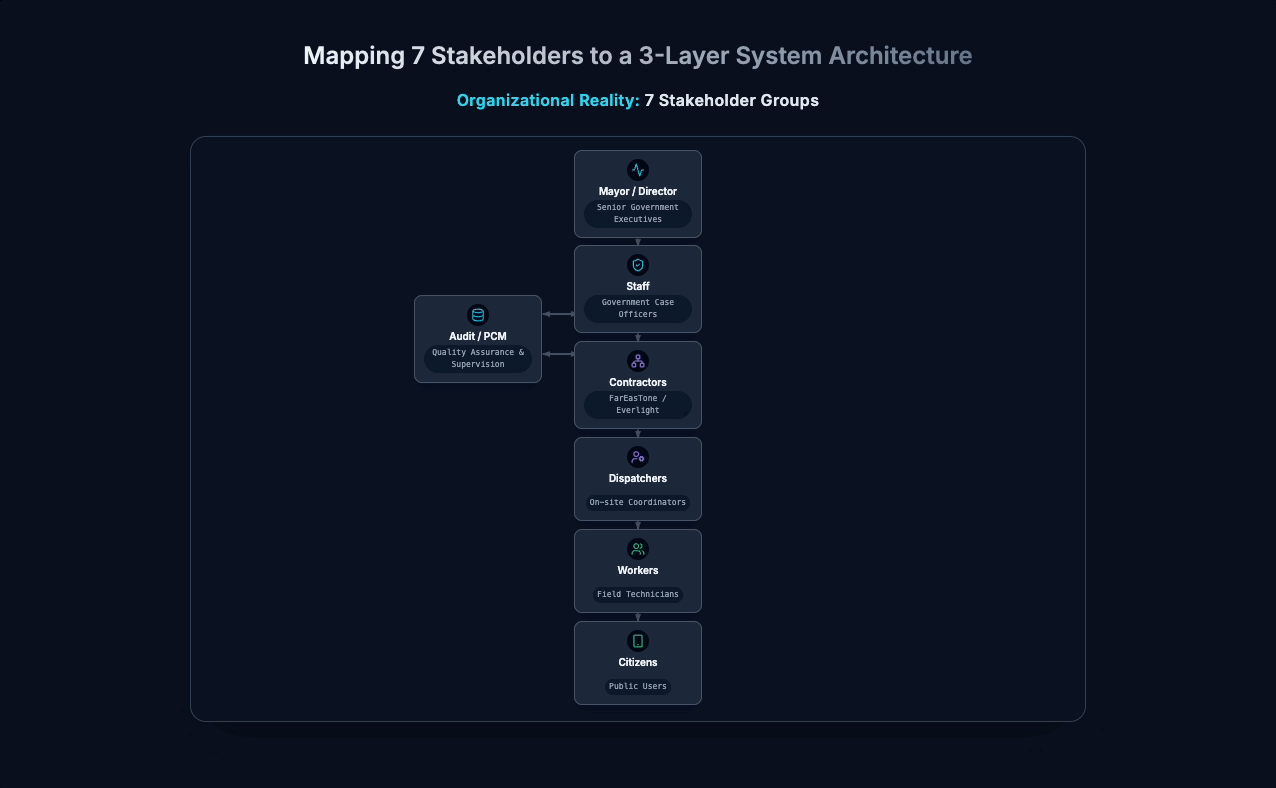
Task: Click the arrow connecting Audit / PCM and Contractors
Action: tap(558, 354)
